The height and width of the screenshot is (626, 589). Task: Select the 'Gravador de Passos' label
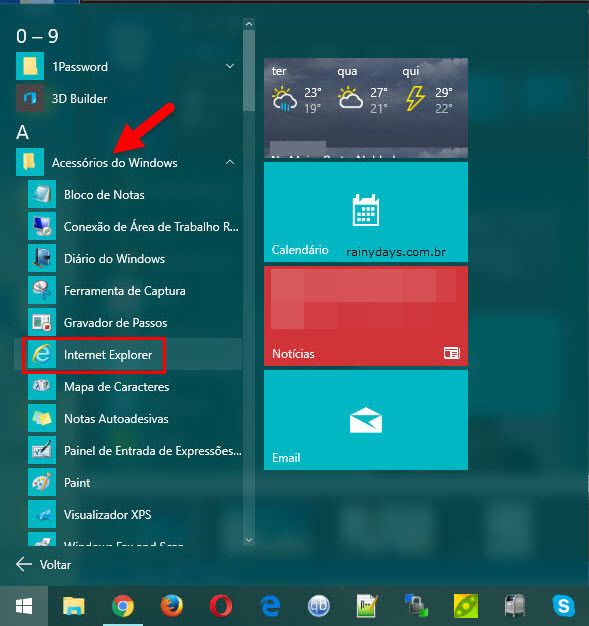tap(115, 323)
